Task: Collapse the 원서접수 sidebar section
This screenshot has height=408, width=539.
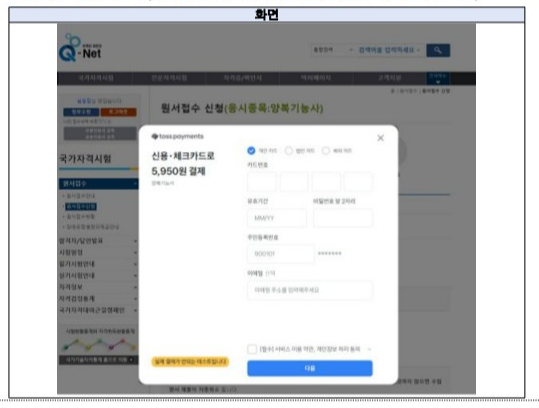Action: [x=99, y=184]
